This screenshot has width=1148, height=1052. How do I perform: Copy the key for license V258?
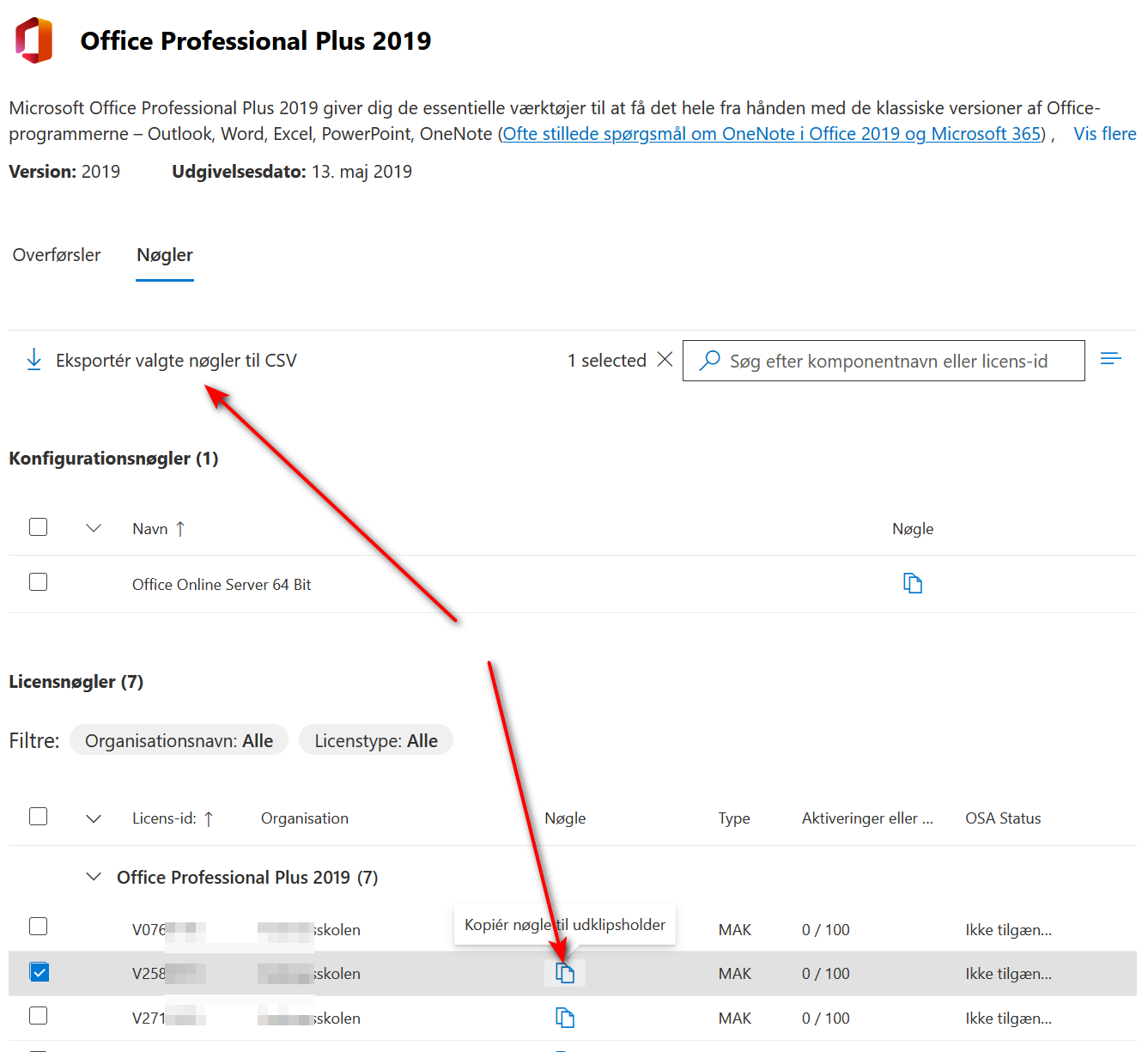(564, 973)
